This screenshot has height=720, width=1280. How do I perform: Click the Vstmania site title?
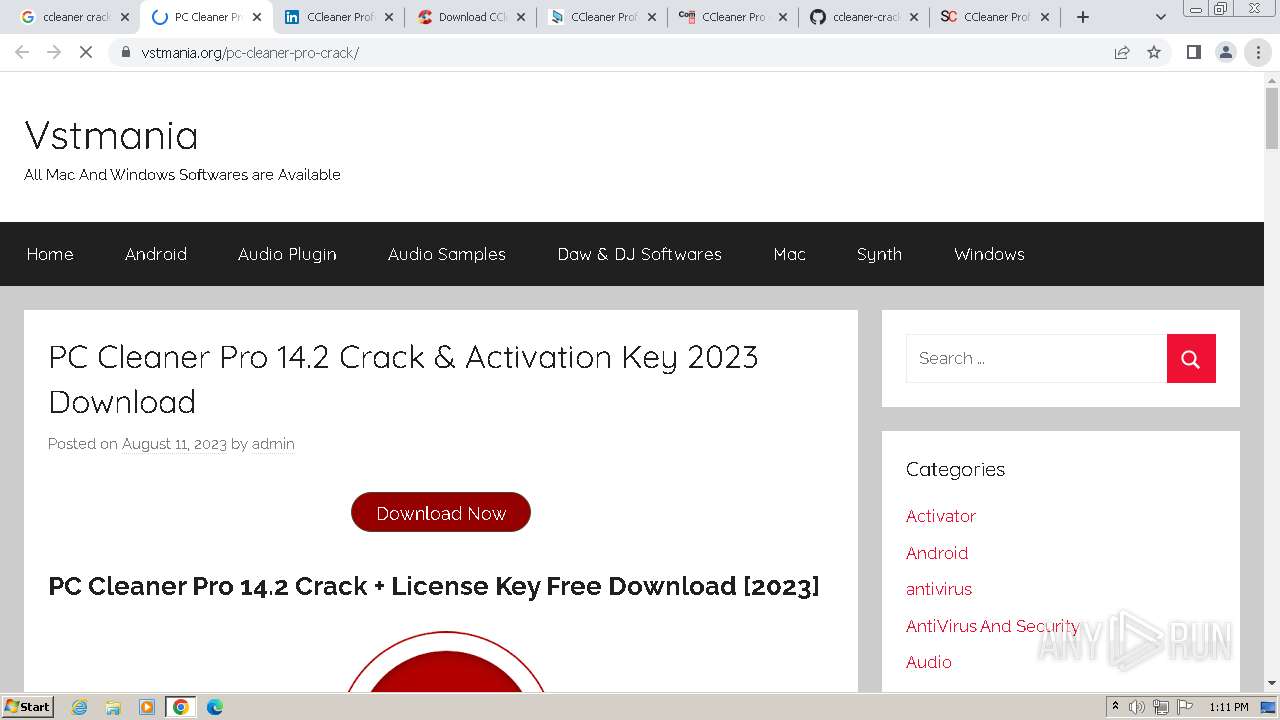(111, 135)
